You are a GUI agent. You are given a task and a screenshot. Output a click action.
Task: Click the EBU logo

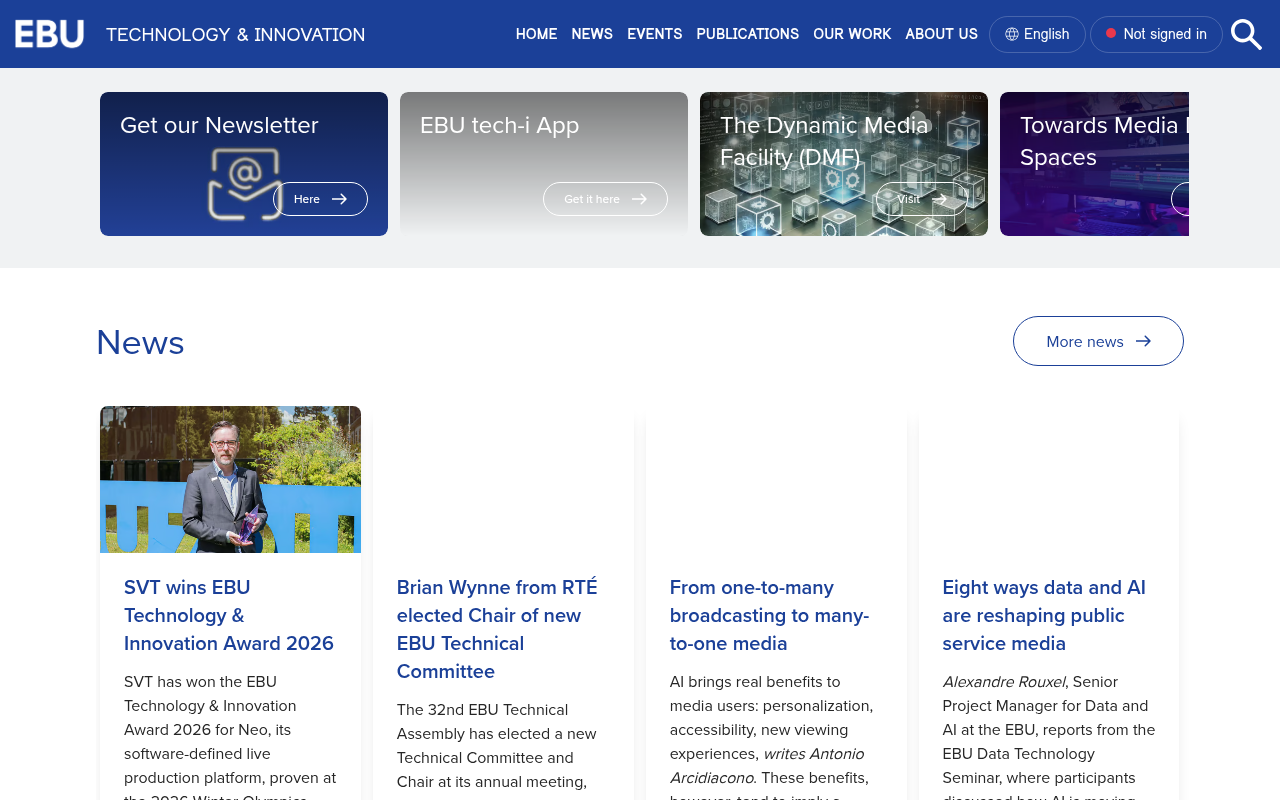click(x=49, y=34)
